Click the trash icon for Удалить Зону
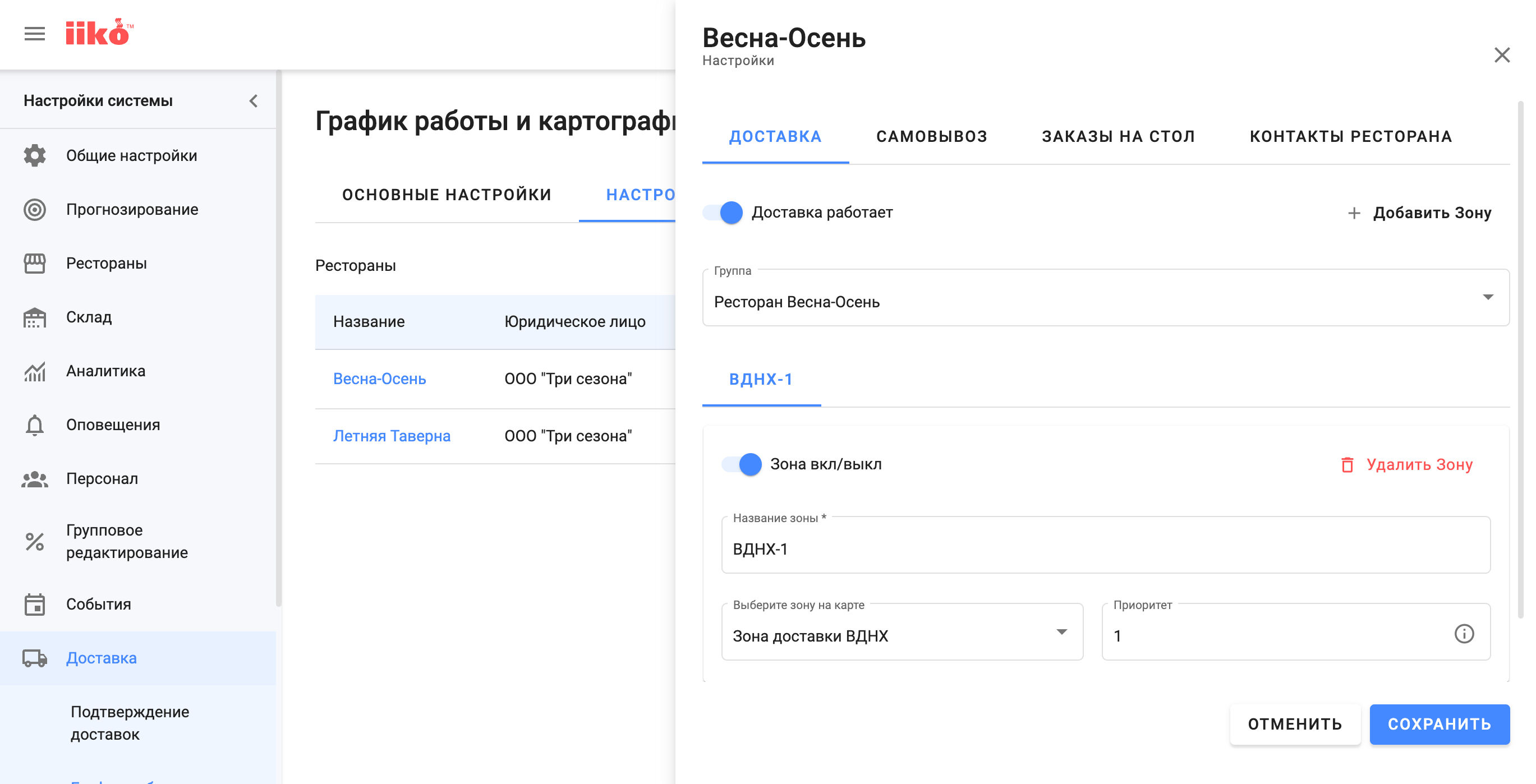The height and width of the screenshot is (784, 1536). (x=1347, y=464)
